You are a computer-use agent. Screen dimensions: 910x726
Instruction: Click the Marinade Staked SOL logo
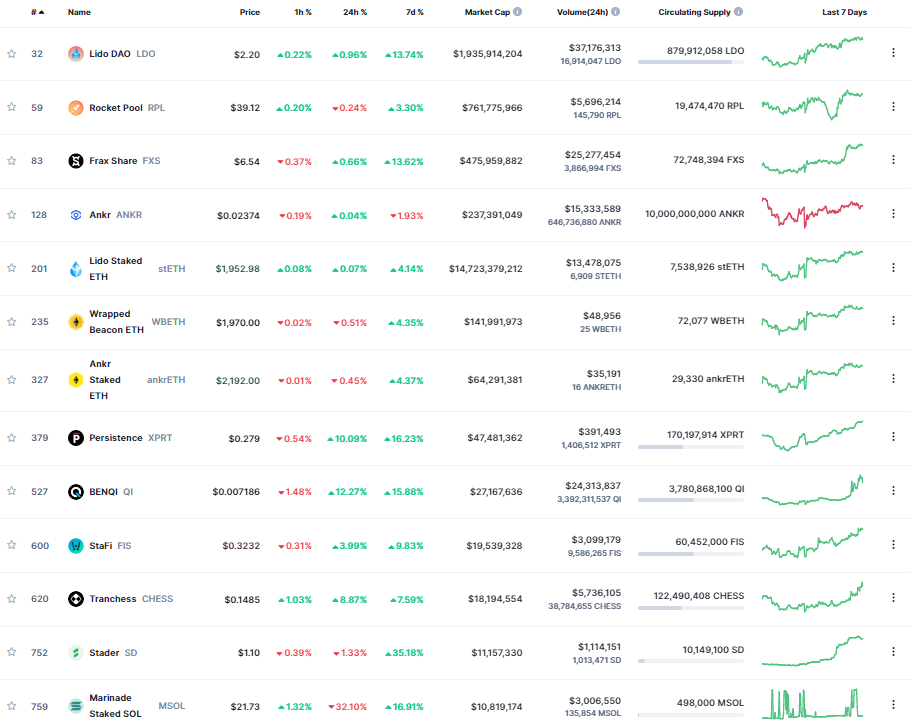point(75,706)
